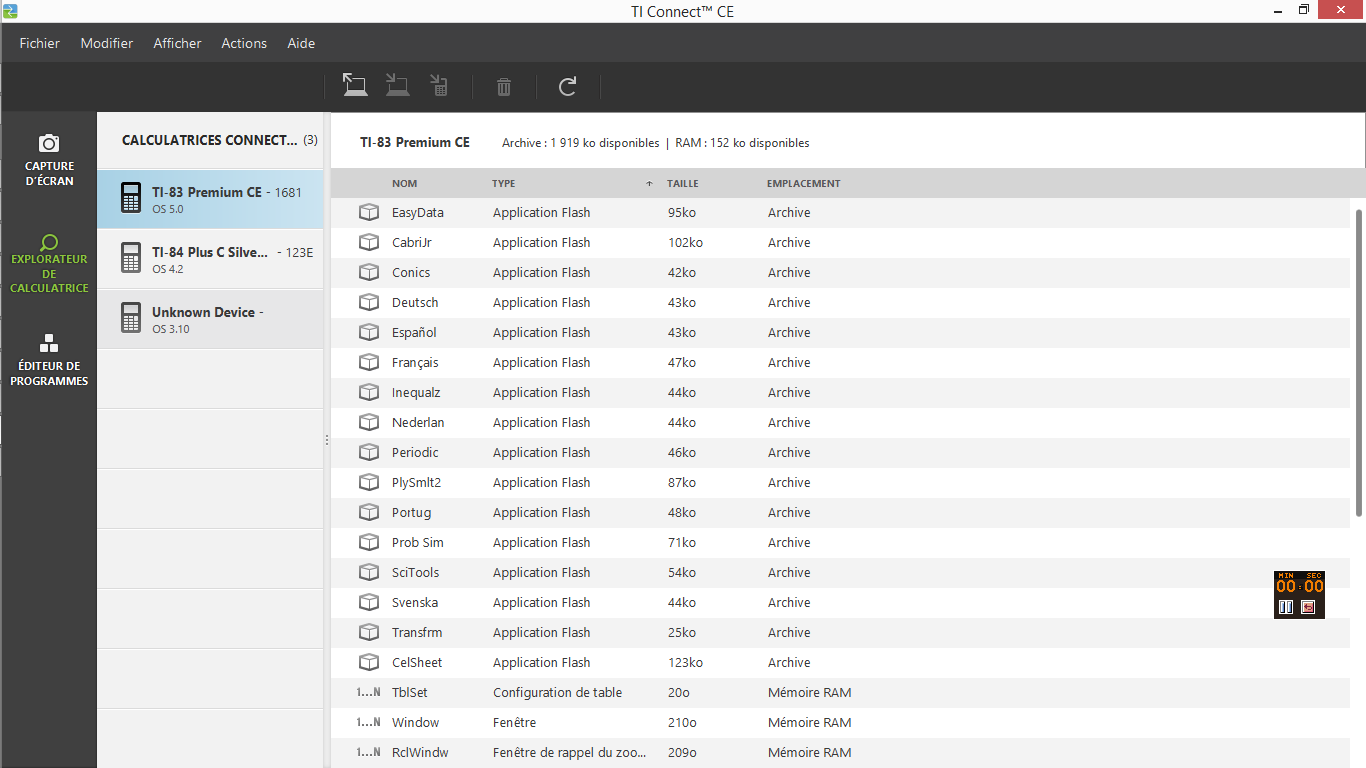Select the Portug row name

tap(412, 512)
